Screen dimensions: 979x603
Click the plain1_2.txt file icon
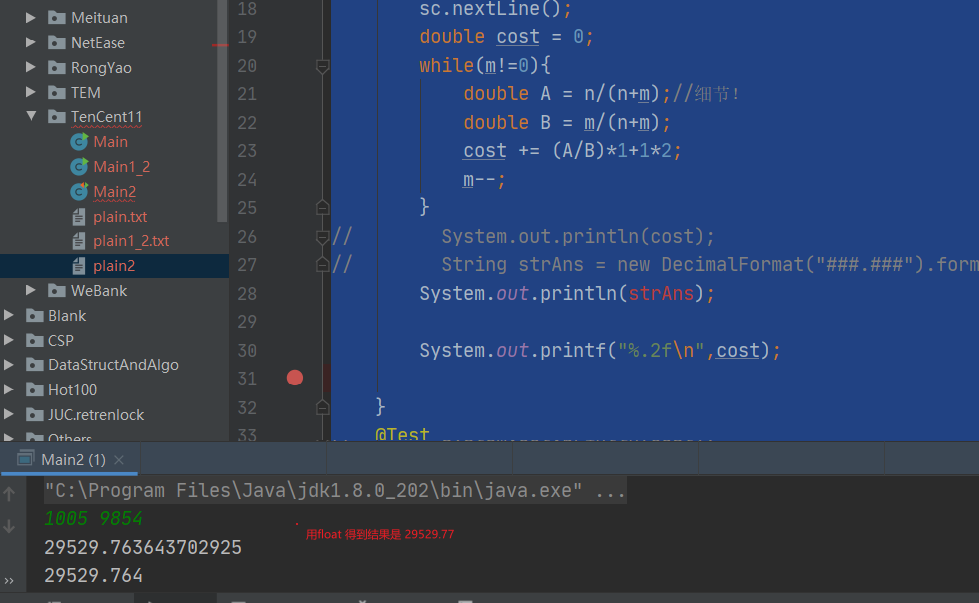tap(79, 241)
